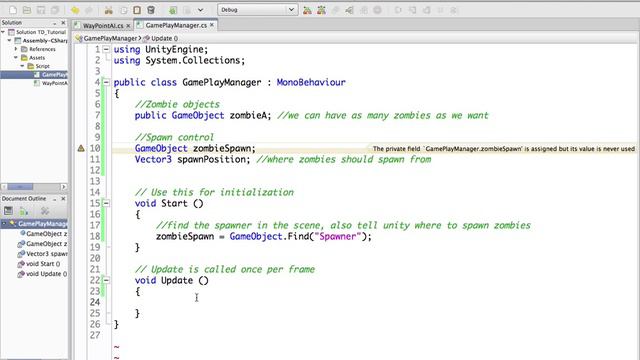Select the Assets folder in Solution tree
This screenshot has width=640, height=360.
(33, 58)
